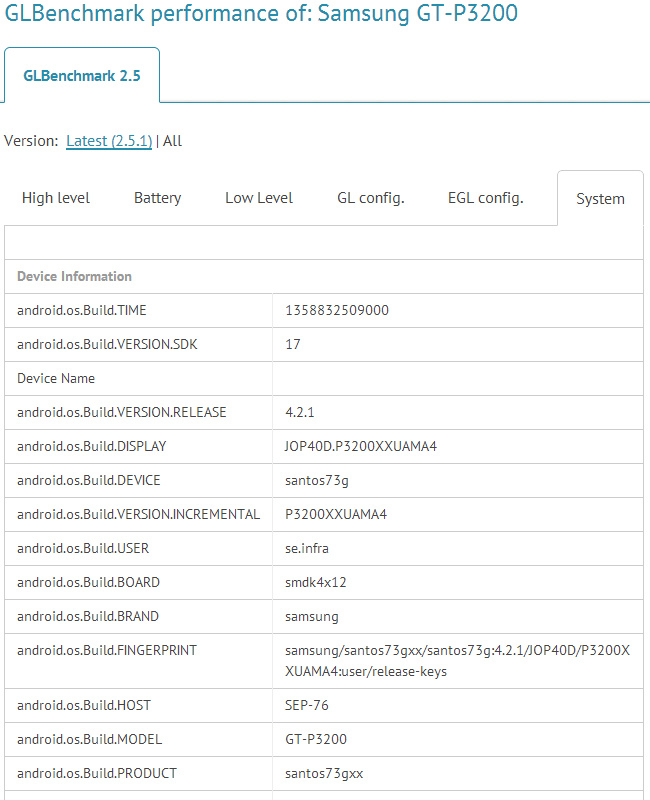Viewport: 650px width, 800px height.
Task: Go to the Low Level tab
Action: (x=259, y=198)
